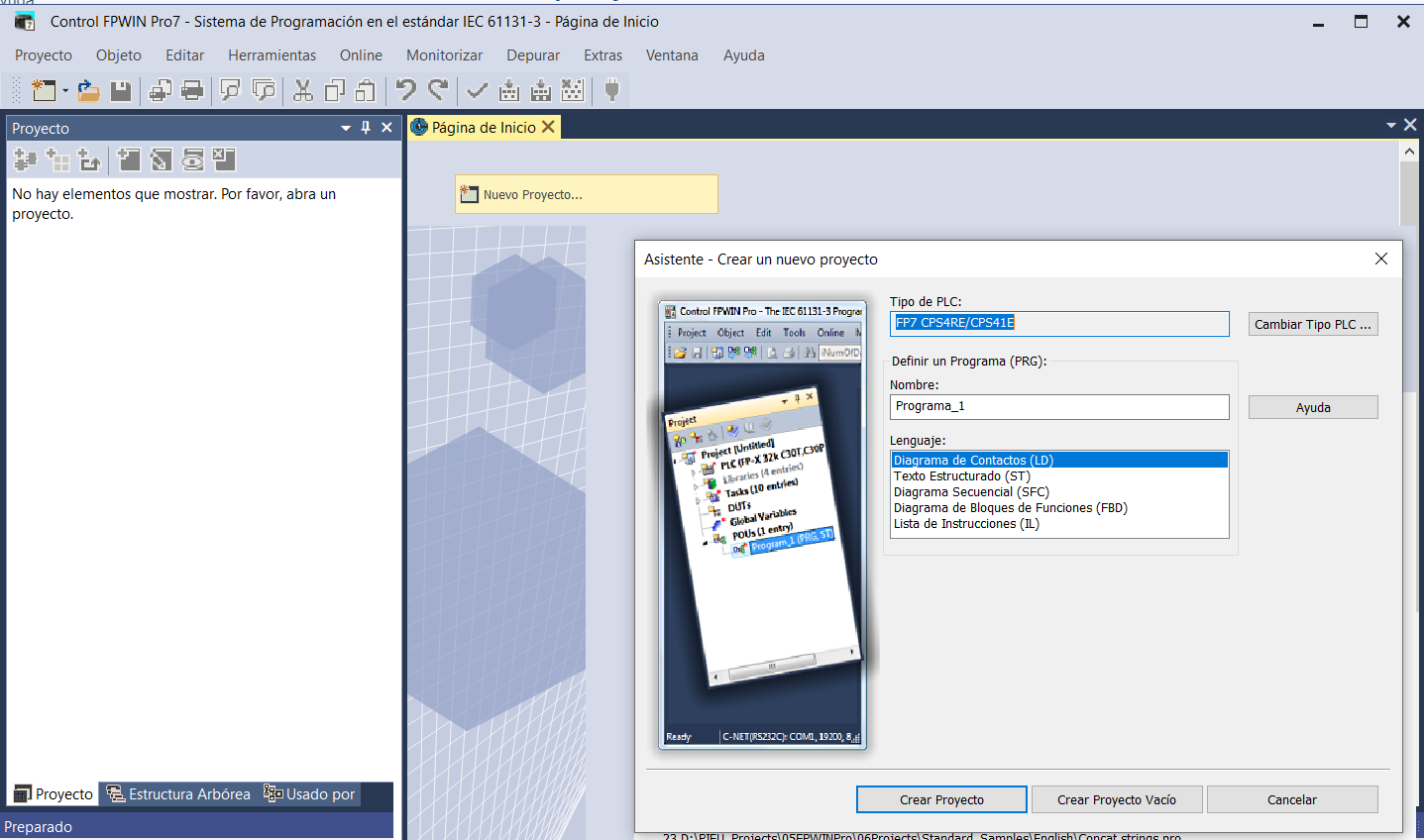This screenshot has height=840, width=1424.
Task: Open the Objeto menu
Action: pos(119,55)
